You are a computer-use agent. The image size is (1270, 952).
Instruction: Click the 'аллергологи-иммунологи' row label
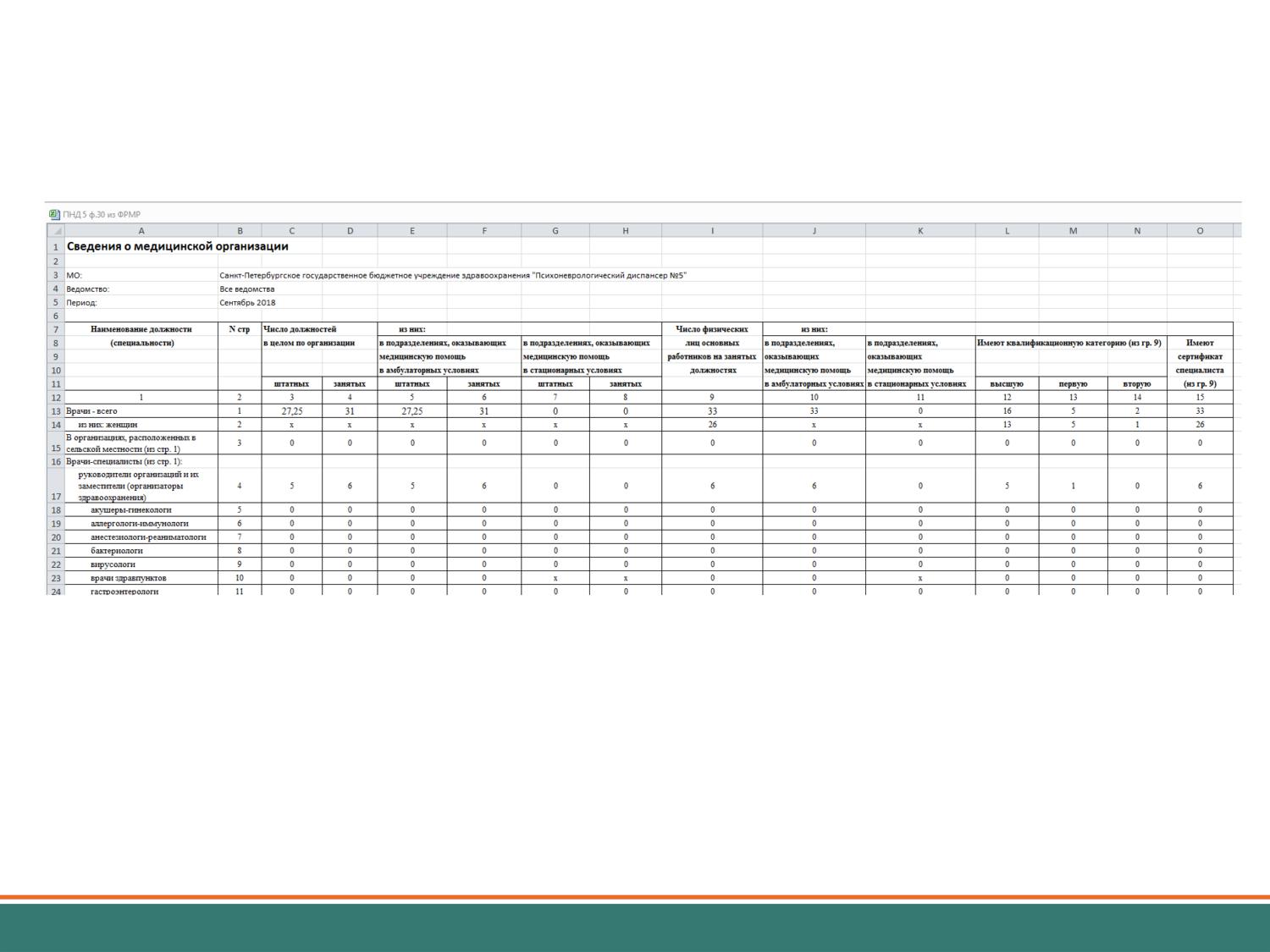(140, 524)
